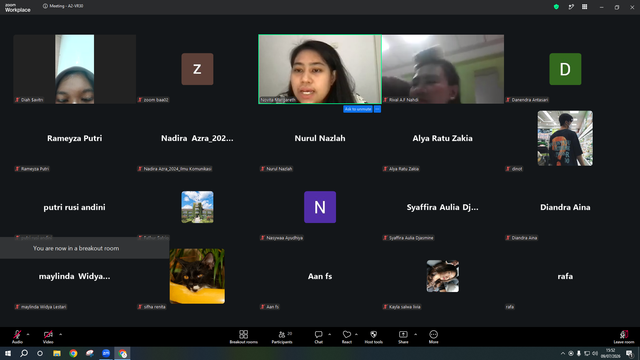Select the Nadira Azra_202... participant tile

pos(197,138)
